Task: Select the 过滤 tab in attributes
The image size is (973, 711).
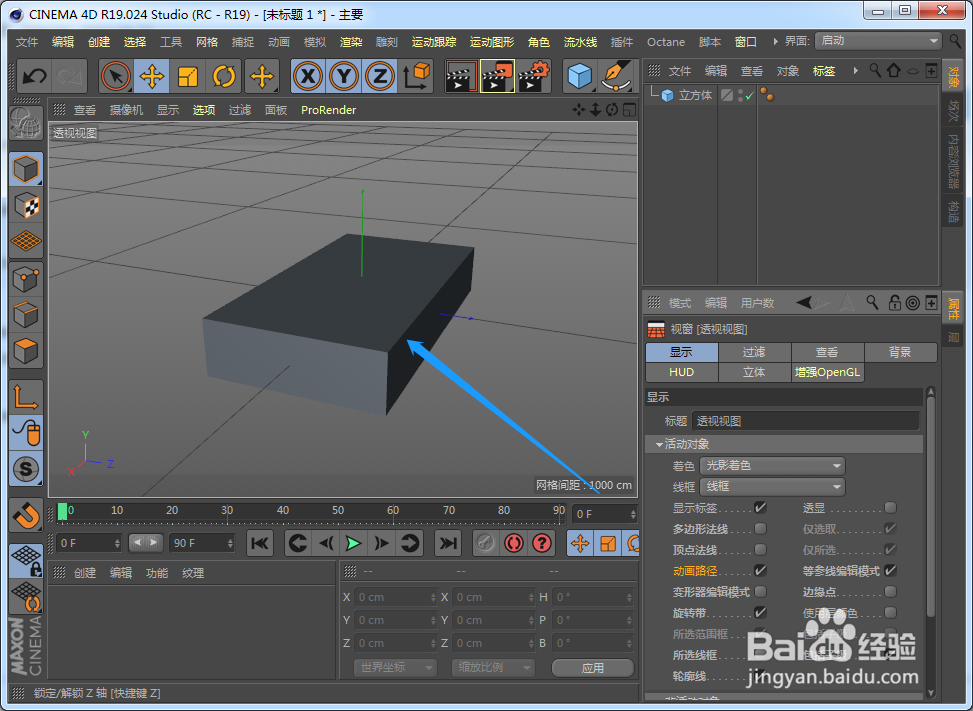Action: point(754,352)
